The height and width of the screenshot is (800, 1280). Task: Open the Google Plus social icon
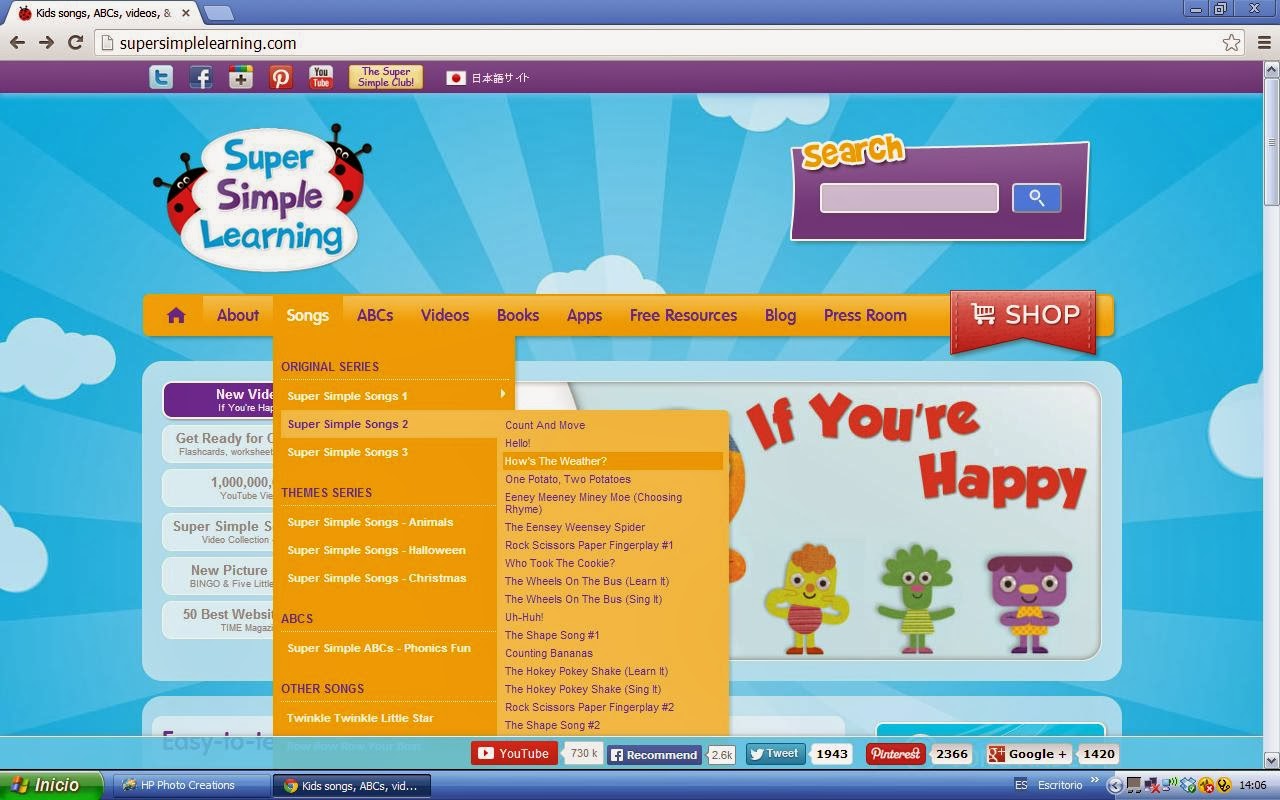point(241,77)
